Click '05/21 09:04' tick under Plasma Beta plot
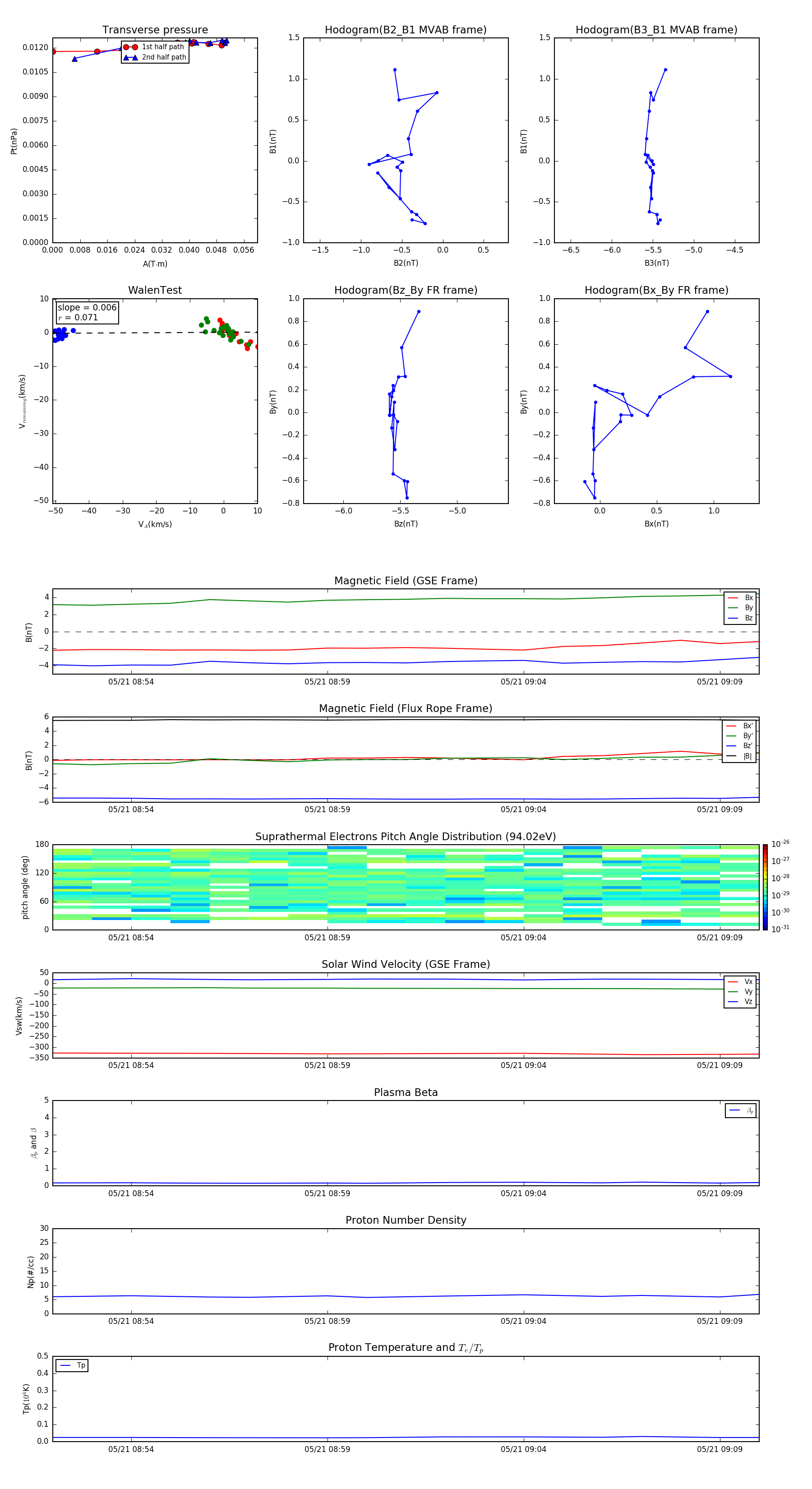This screenshot has height=1489, width=812. click(524, 1193)
